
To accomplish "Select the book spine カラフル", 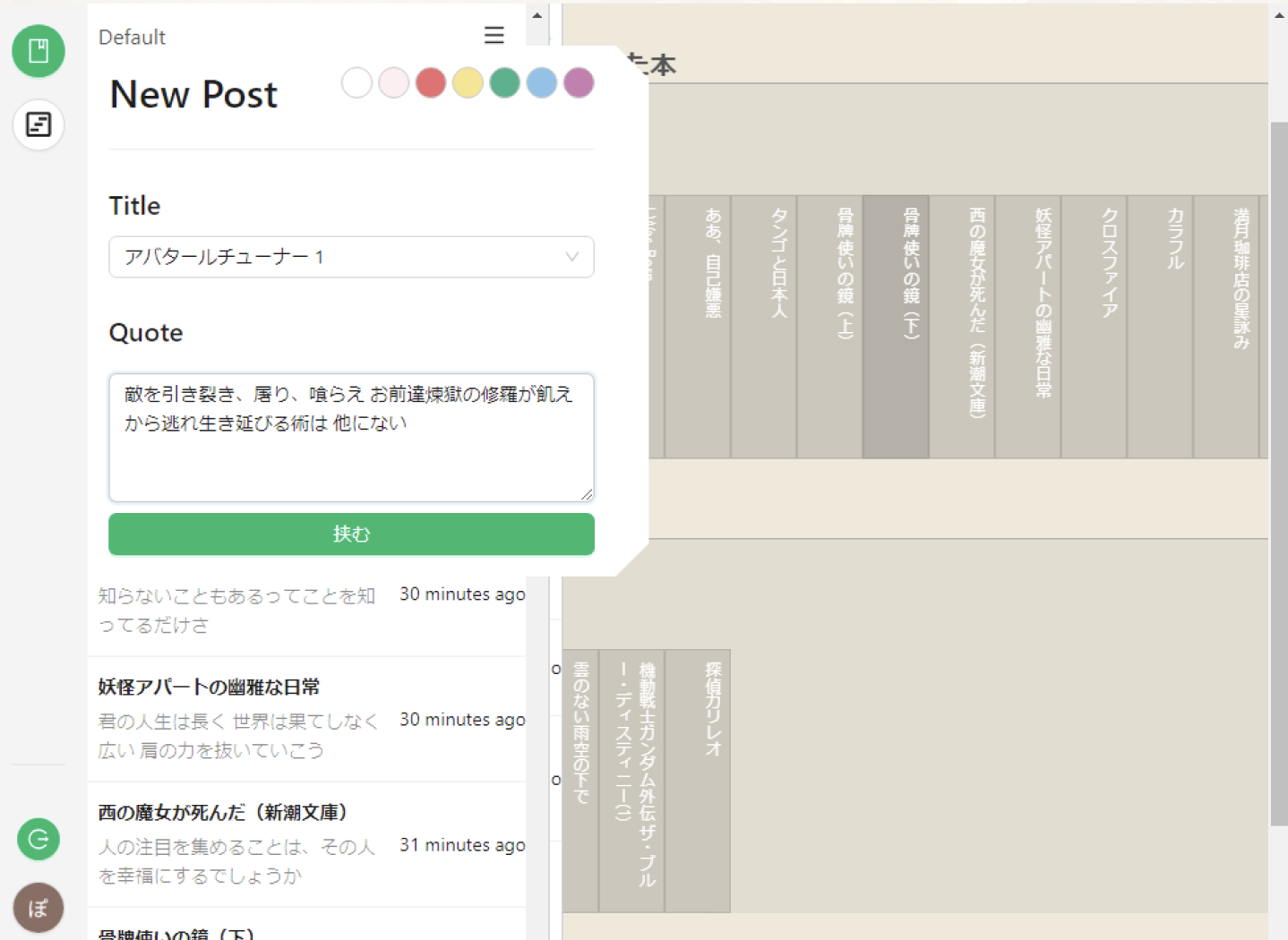I will [1161, 327].
